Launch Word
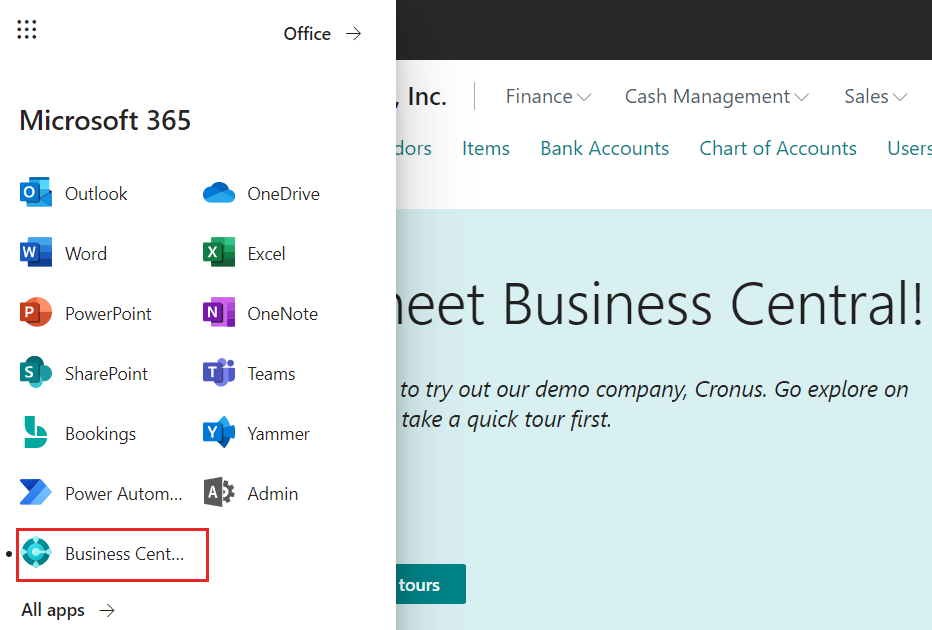Image resolution: width=932 pixels, height=630 pixels. coord(86,253)
